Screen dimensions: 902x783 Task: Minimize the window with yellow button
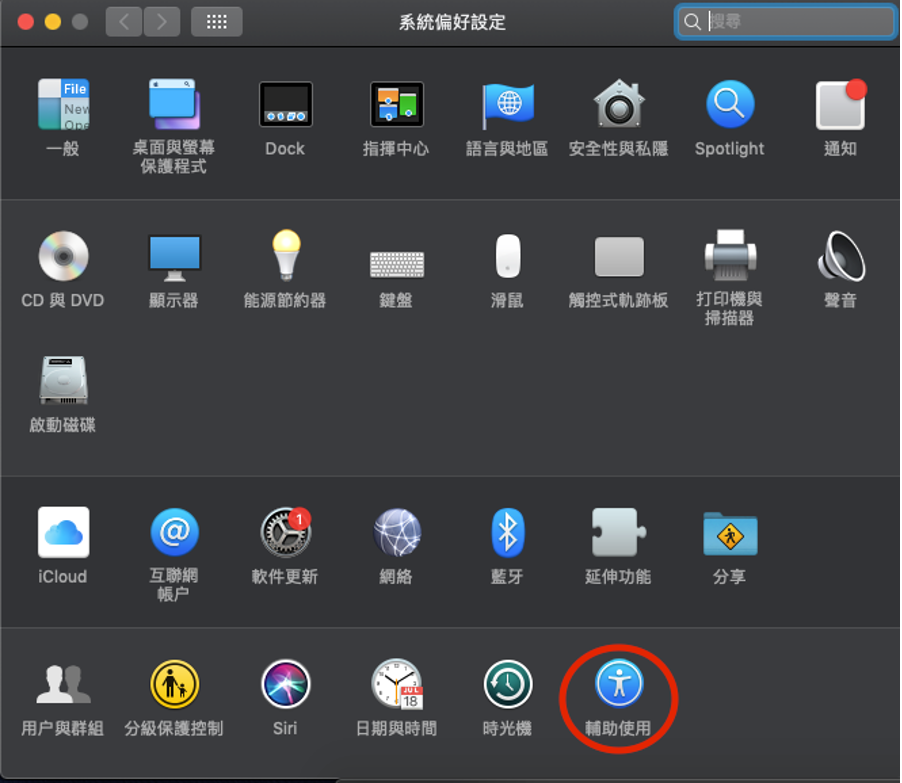click(x=53, y=22)
